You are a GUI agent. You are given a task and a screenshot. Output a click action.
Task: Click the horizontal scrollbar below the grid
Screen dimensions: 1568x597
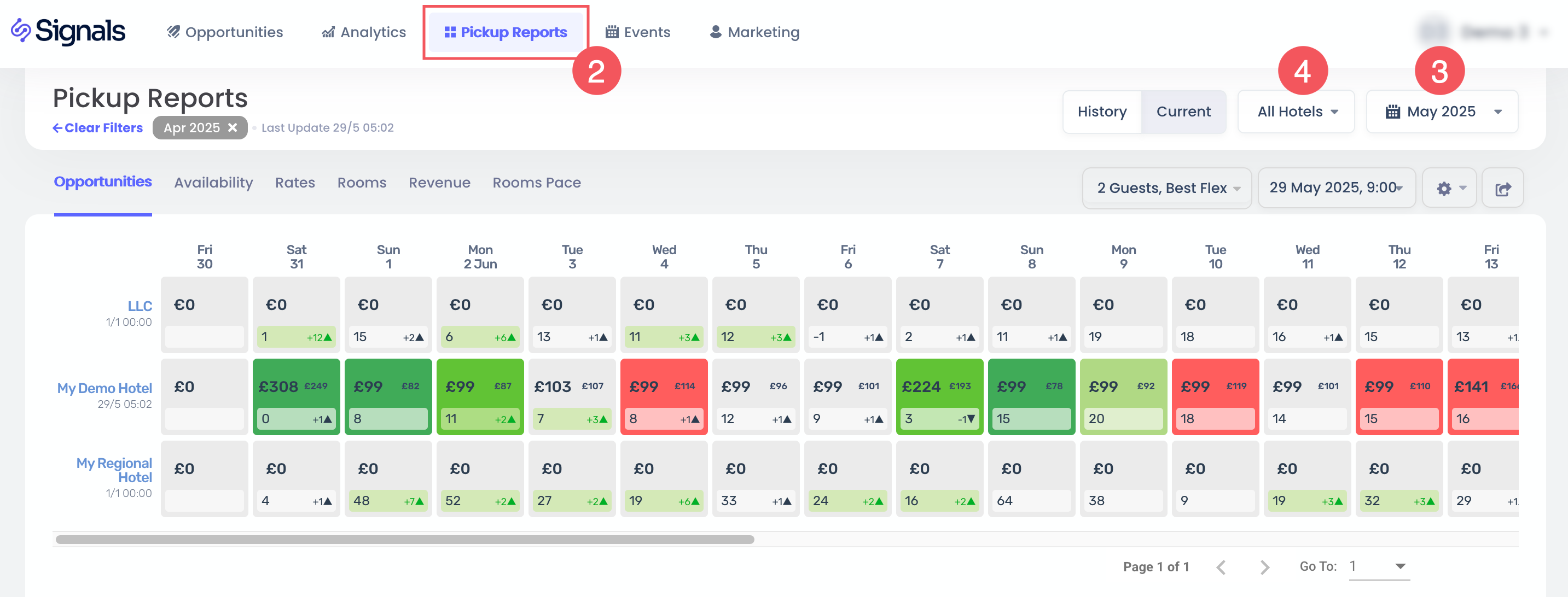(405, 539)
